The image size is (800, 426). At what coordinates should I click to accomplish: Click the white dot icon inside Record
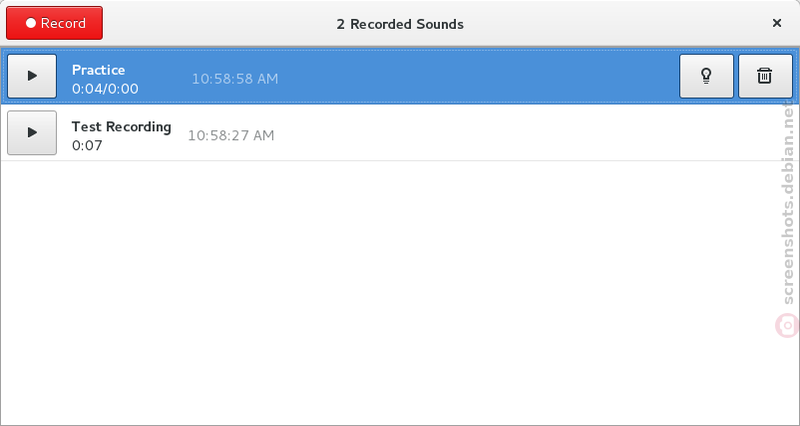(x=31, y=23)
